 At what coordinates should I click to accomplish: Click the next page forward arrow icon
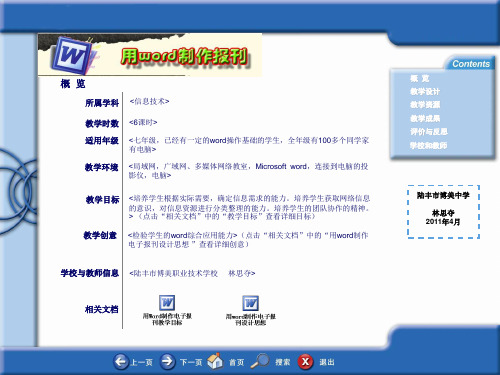pyautogui.click(x=167, y=361)
